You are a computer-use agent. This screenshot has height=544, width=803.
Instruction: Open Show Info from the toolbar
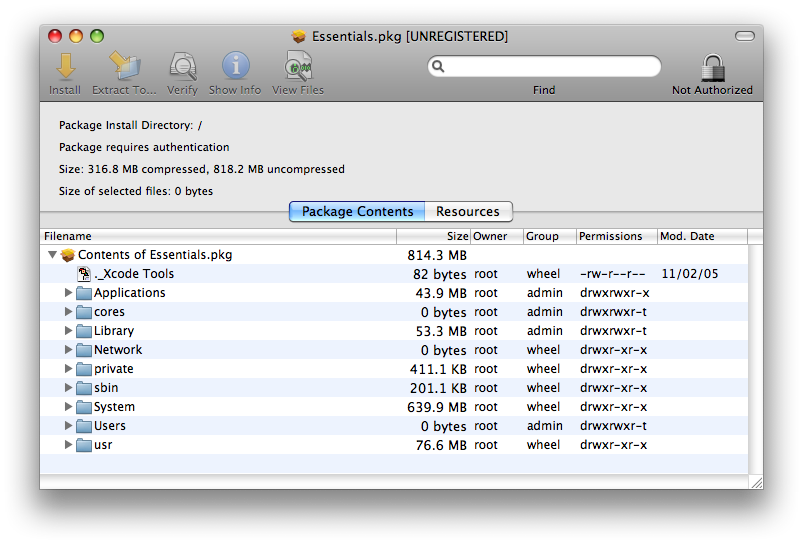pyautogui.click(x=235, y=67)
